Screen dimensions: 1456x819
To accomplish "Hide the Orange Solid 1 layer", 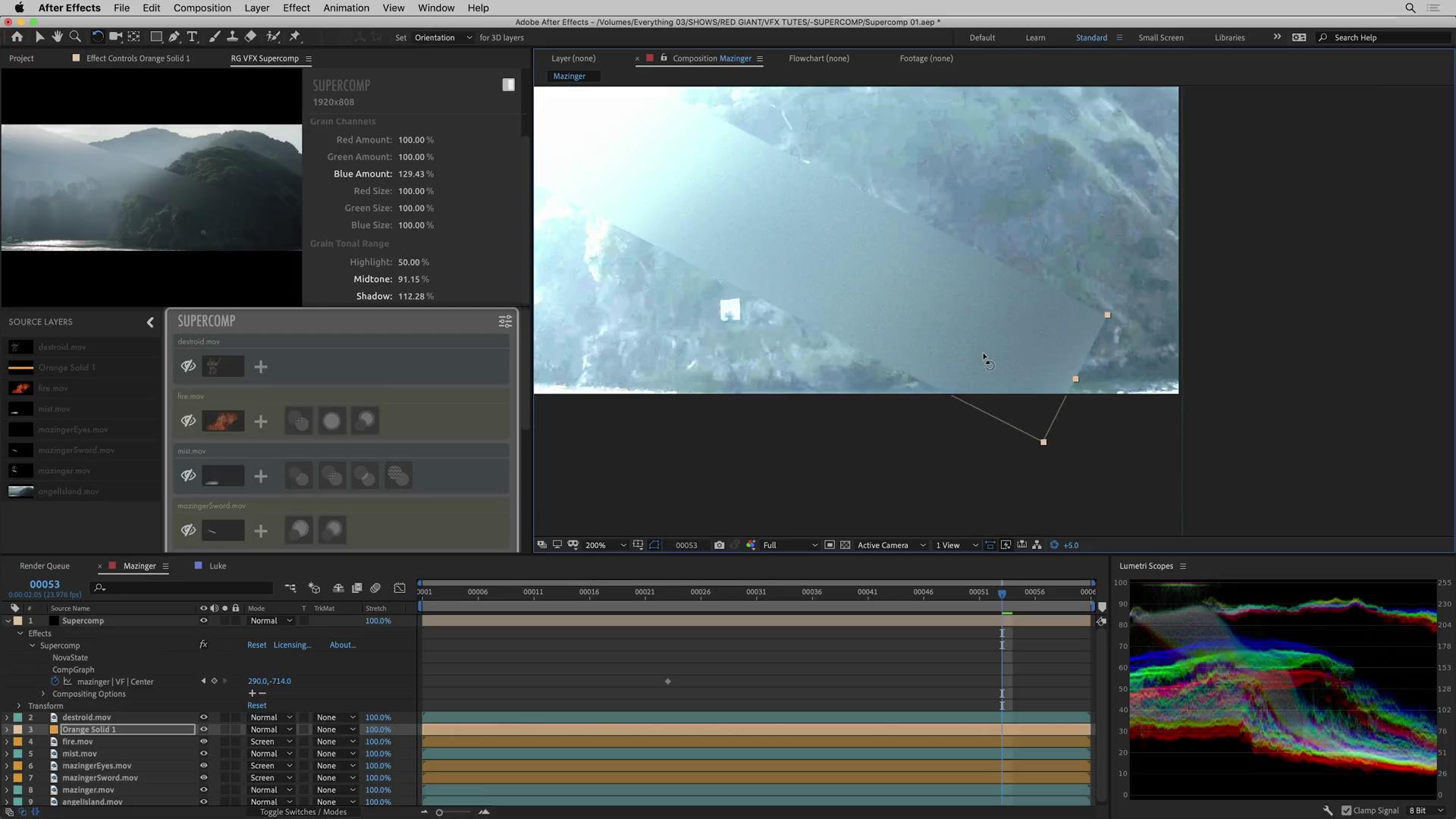I will [x=203, y=730].
